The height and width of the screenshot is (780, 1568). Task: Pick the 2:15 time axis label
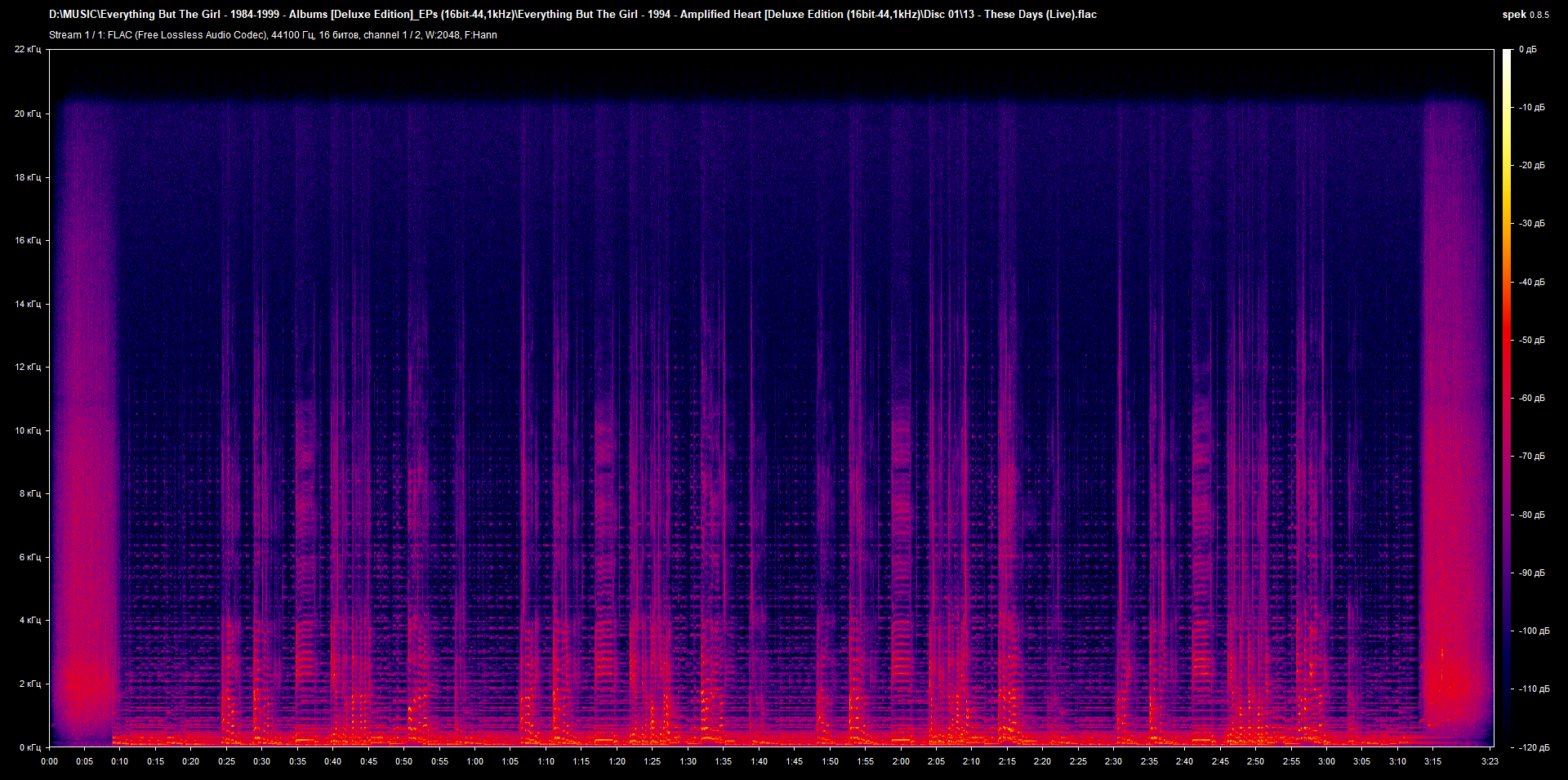click(1007, 761)
